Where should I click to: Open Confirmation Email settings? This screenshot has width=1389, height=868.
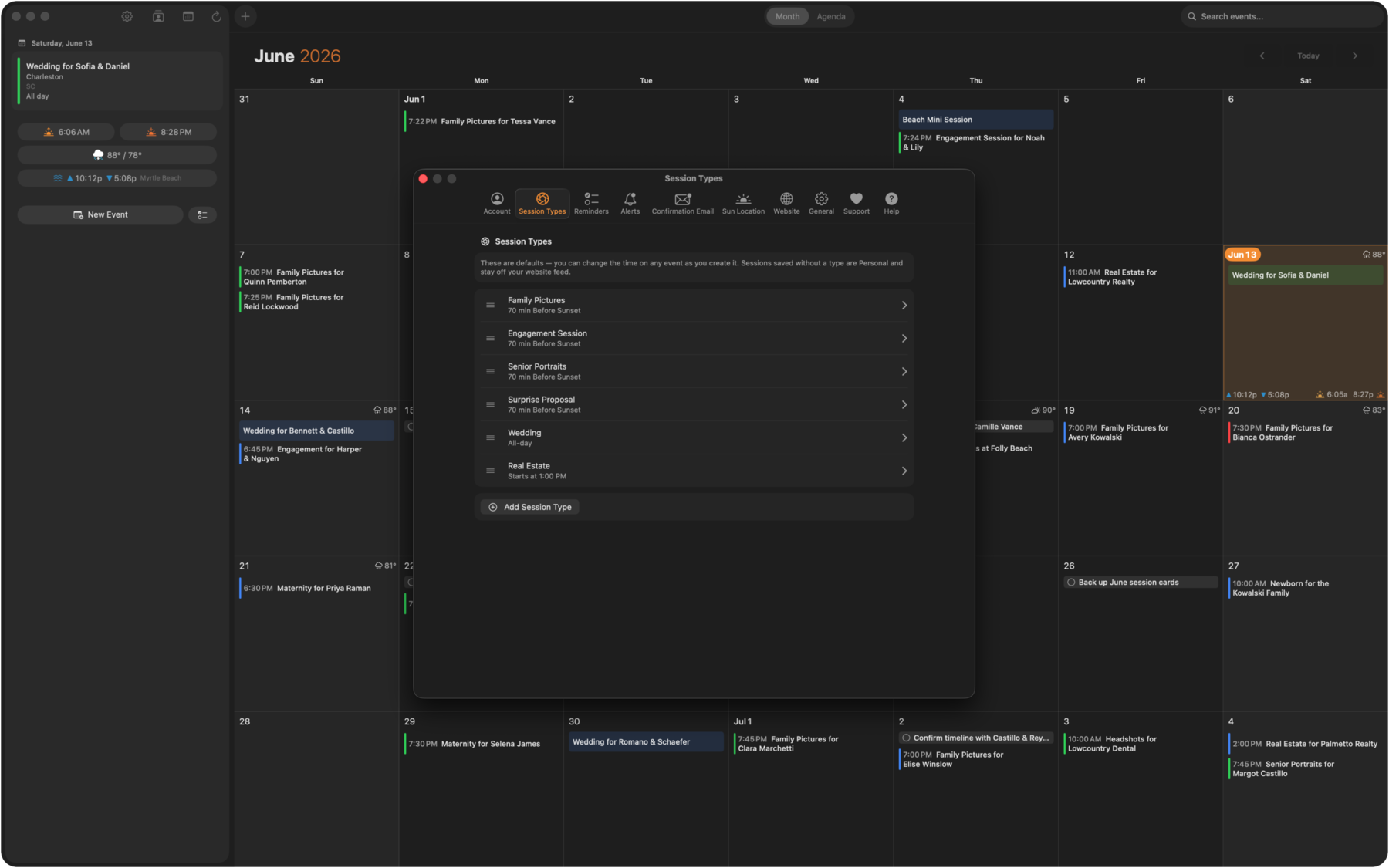tap(682, 204)
